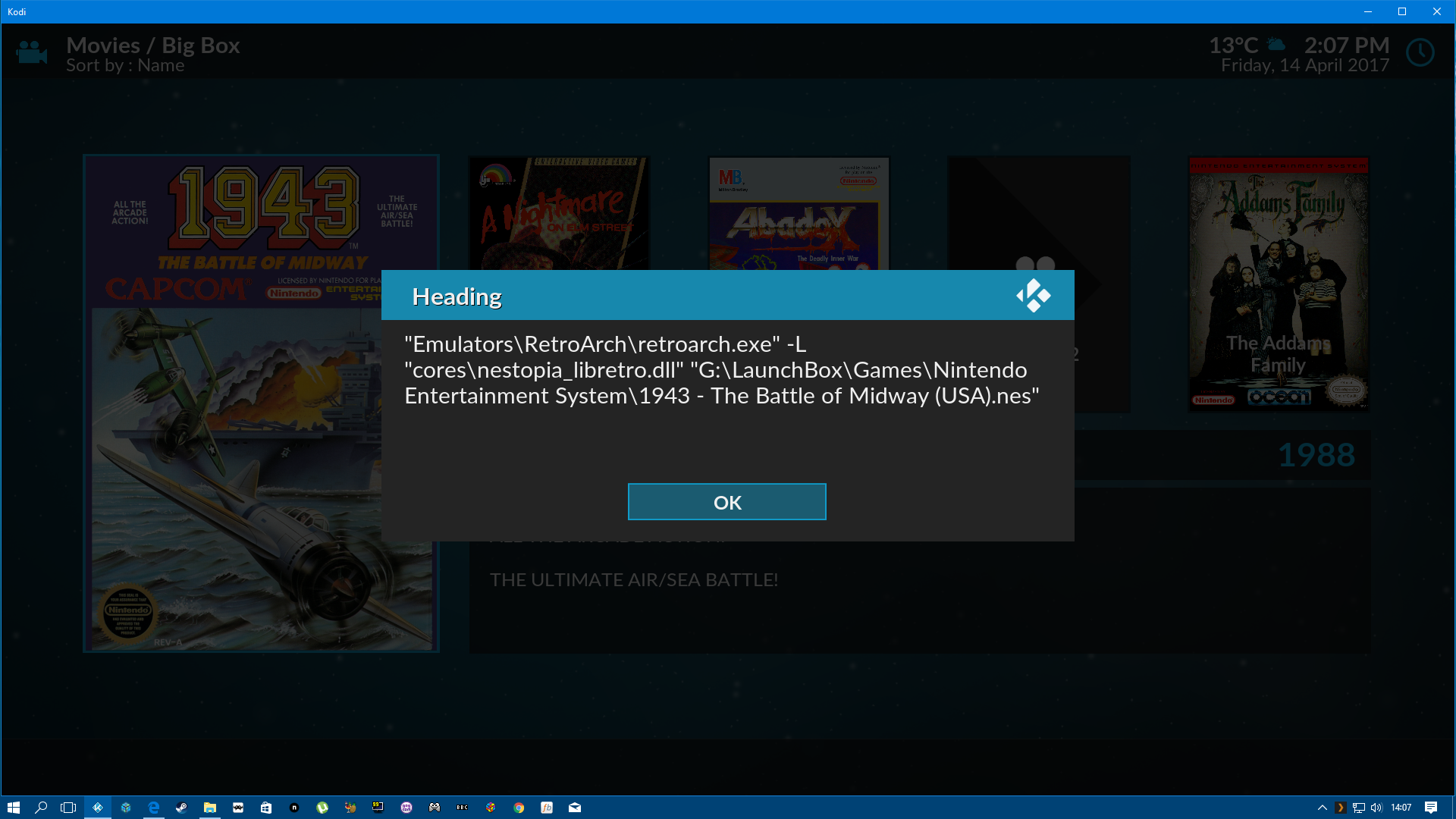
Task: Select The Addams Family cover
Action: click(1279, 284)
